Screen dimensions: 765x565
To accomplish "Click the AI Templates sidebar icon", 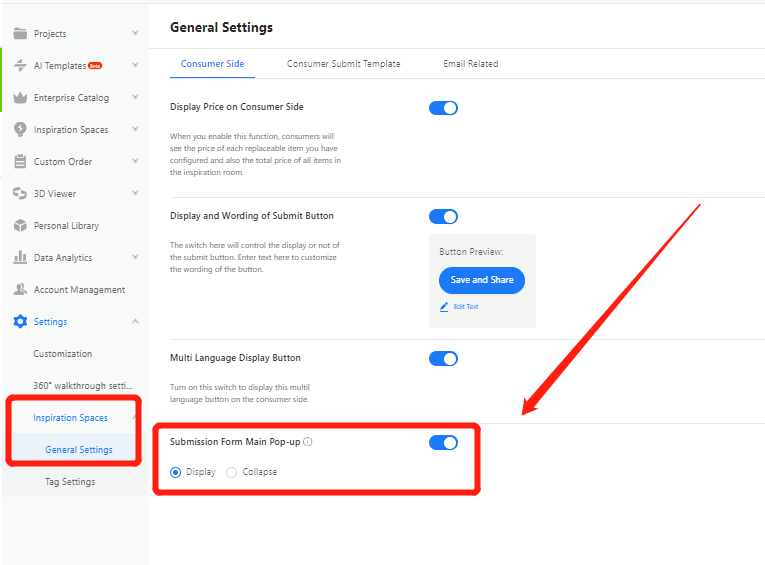I will (x=20, y=65).
